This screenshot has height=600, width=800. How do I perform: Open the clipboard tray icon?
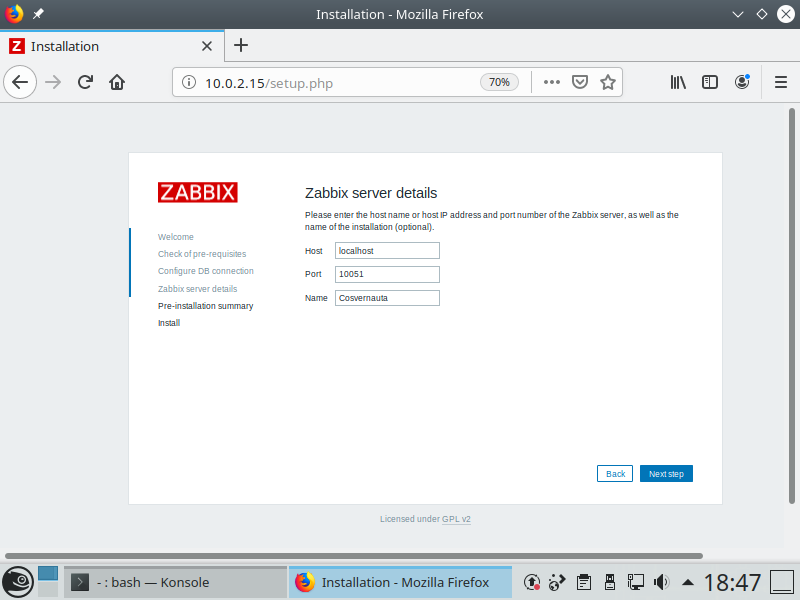[x=584, y=582]
